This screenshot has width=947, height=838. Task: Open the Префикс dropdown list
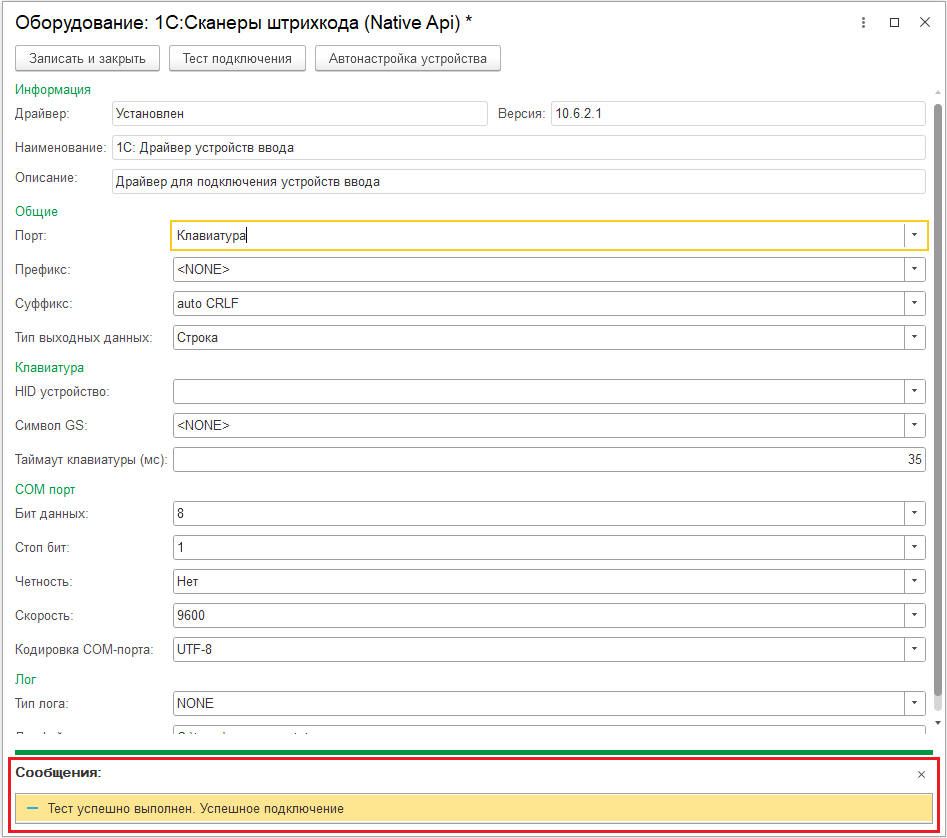tap(914, 269)
